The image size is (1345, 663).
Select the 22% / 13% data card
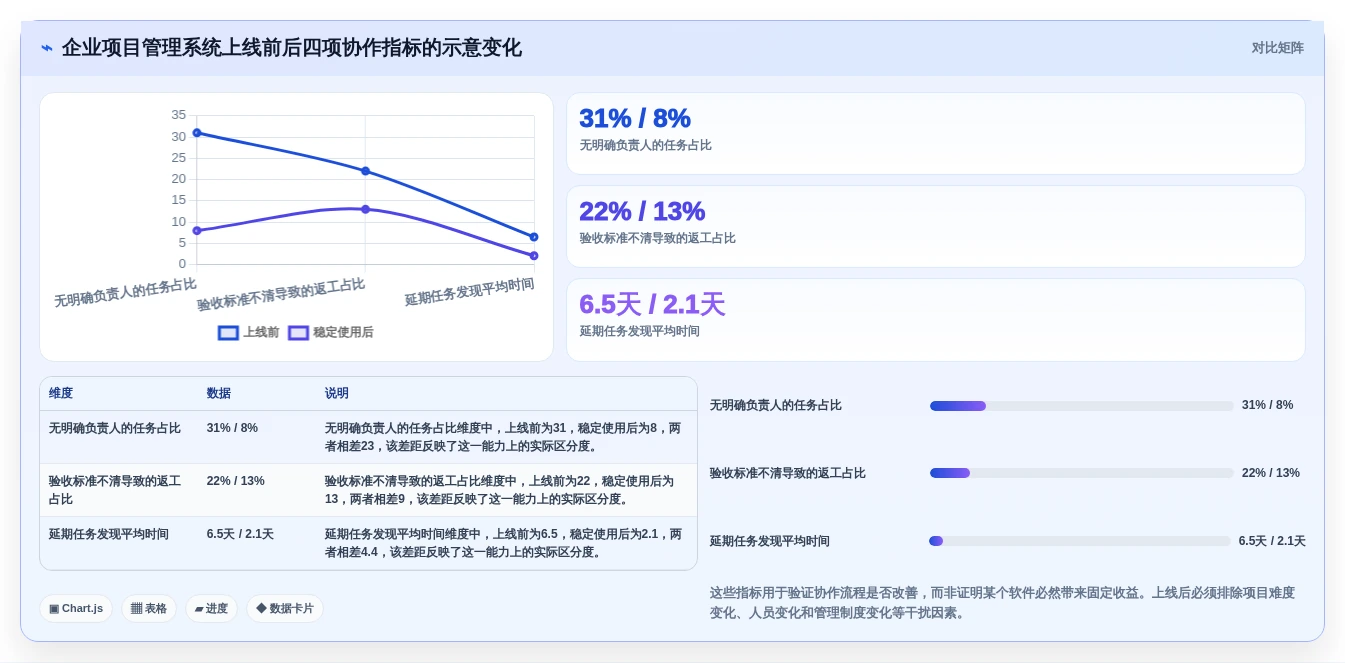tap(935, 226)
